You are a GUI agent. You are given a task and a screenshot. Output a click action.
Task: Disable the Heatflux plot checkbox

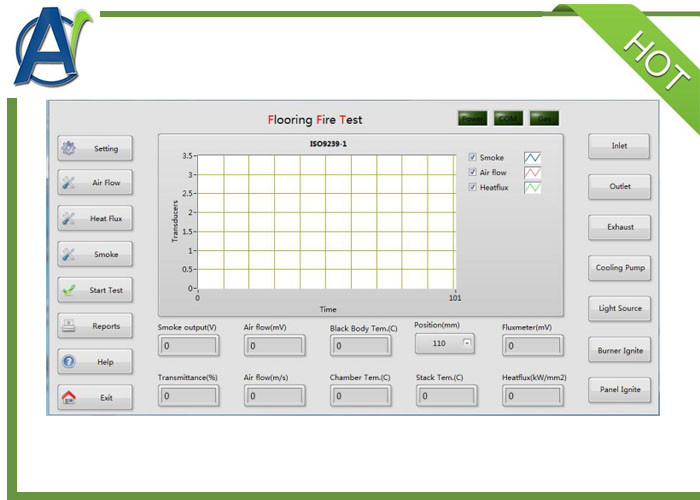(473, 188)
